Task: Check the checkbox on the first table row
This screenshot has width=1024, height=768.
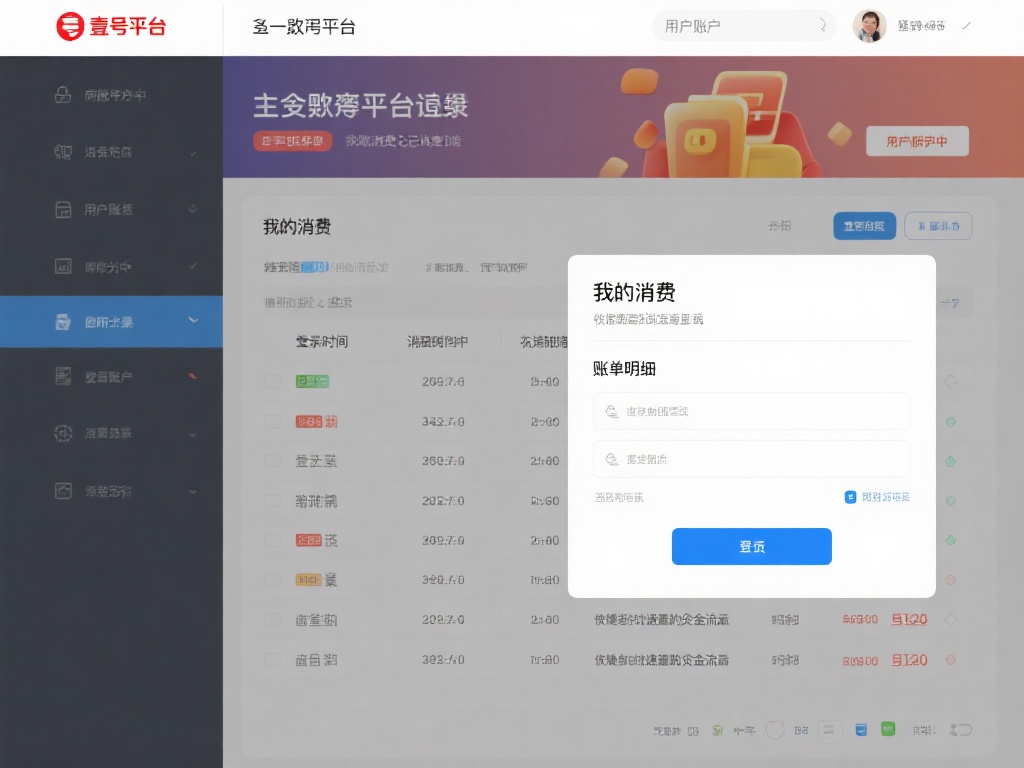Action: pos(272,381)
